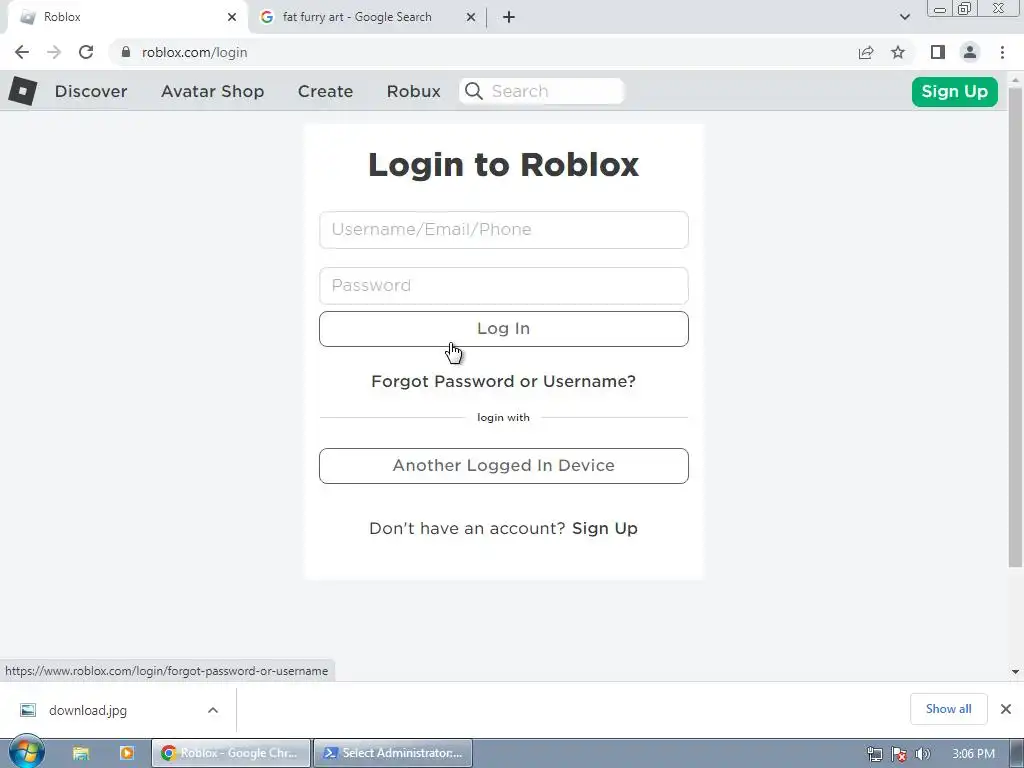Click the browser forward arrow
The height and width of the screenshot is (768, 1024).
click(x=54, y=52)
